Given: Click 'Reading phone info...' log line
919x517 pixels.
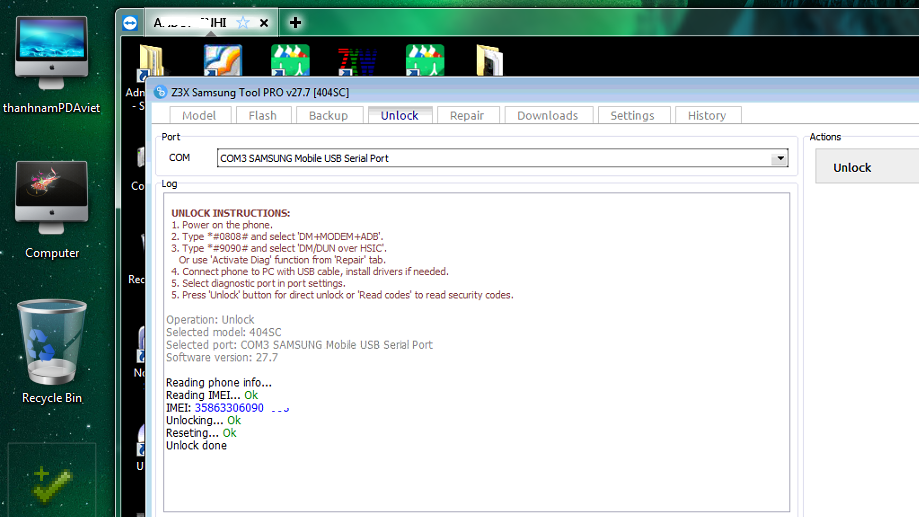Looking at the screenshot, I should click(219, 383).
